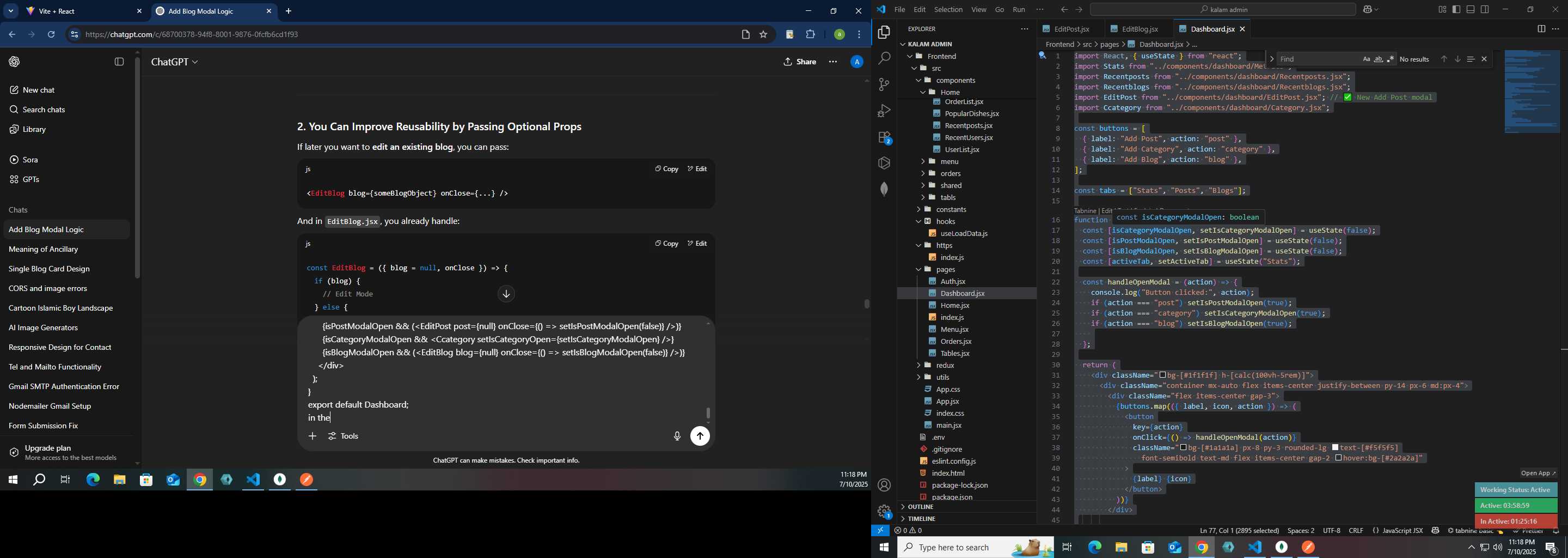This screenshot has width=1568, height=558.
Task: Toggle the ChatGPT sidebar panel
Action: click(x=119, y=62)
